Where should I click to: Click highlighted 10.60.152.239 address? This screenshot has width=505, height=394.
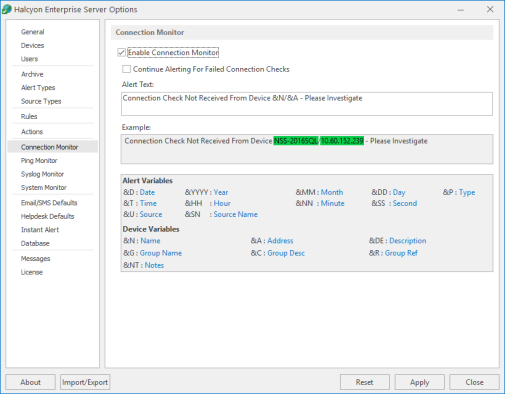(342, 141)
